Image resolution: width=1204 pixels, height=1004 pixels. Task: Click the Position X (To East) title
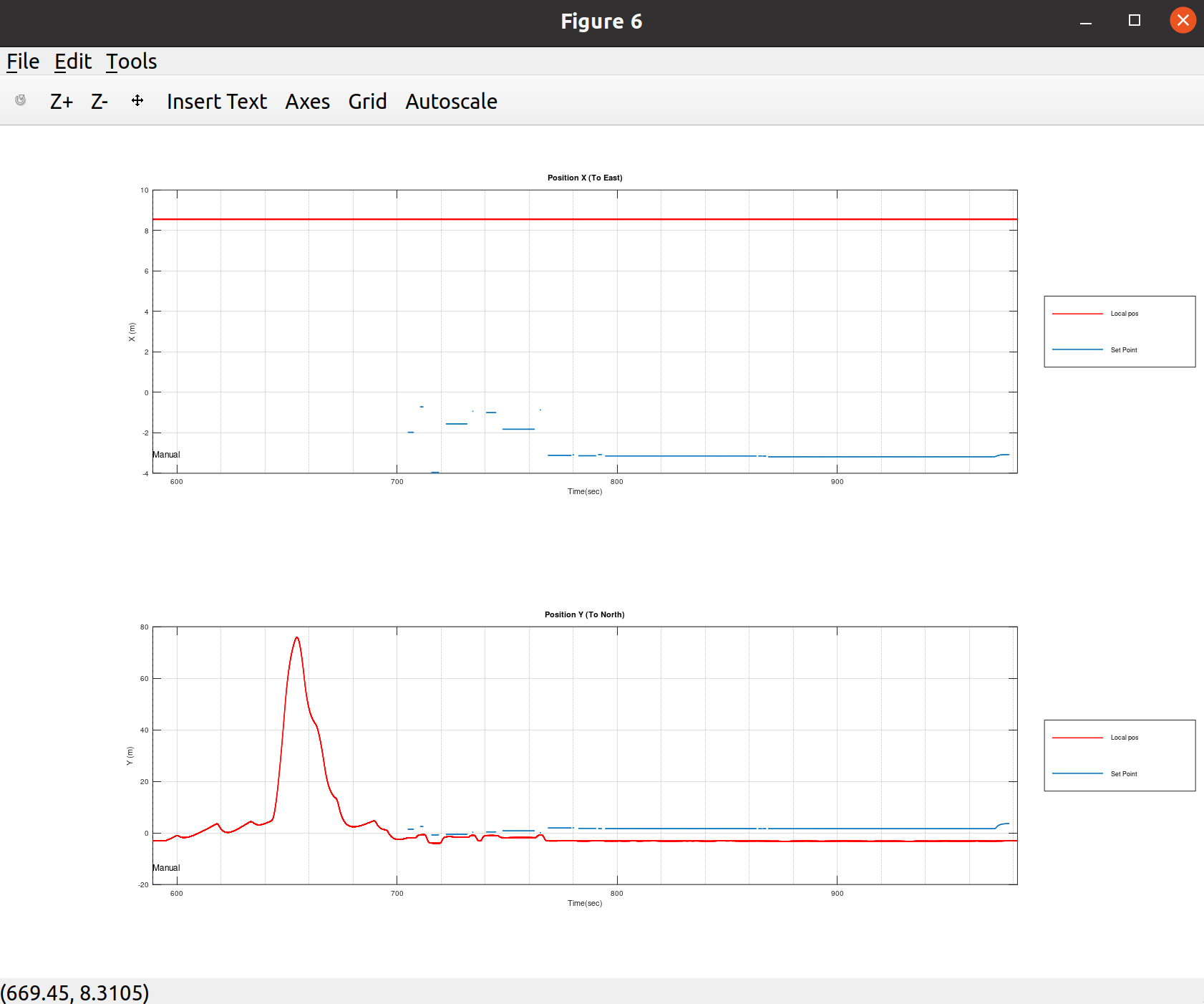[x=585, y=178]
